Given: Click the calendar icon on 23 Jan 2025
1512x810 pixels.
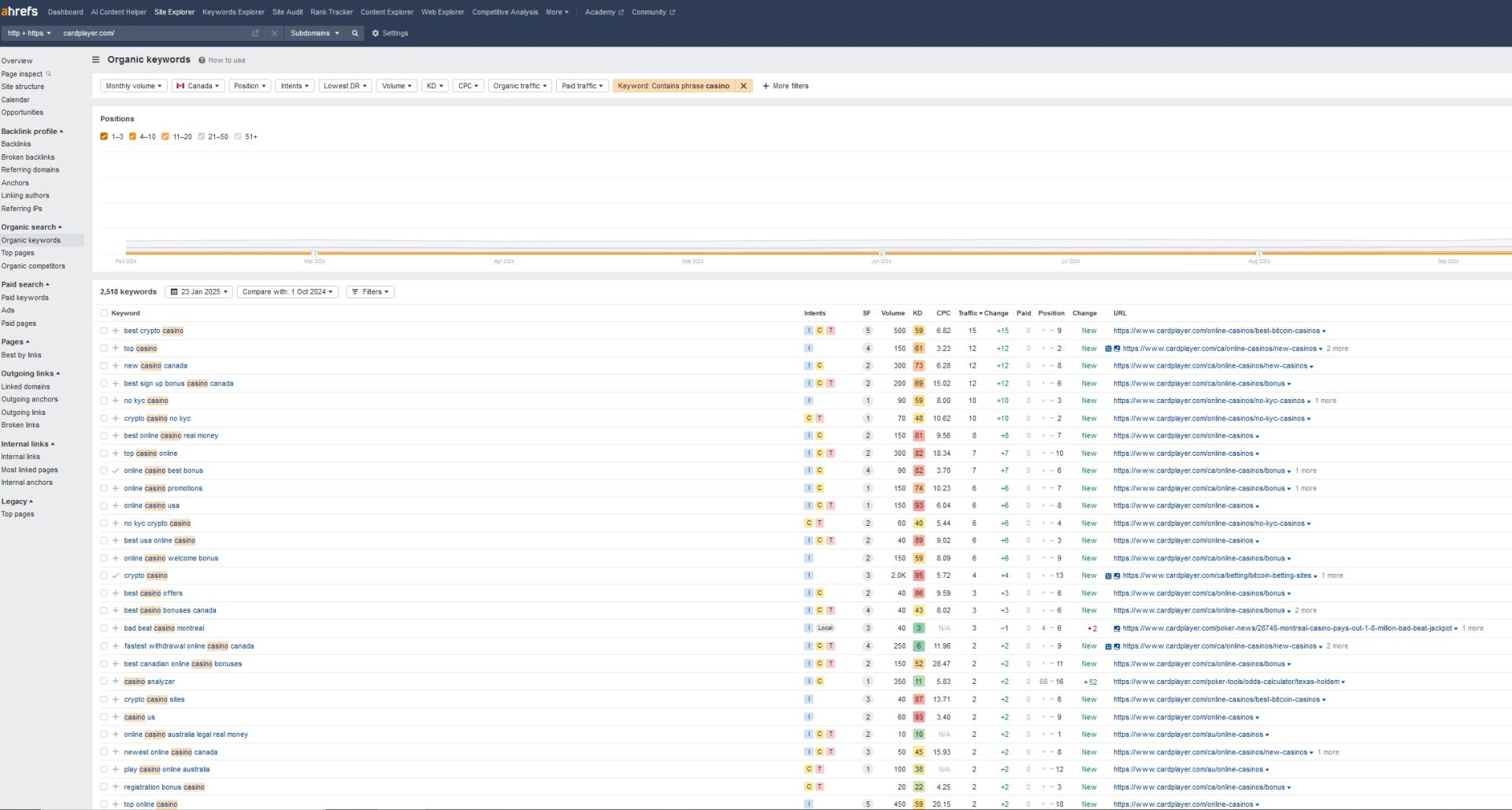Looking at the screenshot, I should pos(174,291).
